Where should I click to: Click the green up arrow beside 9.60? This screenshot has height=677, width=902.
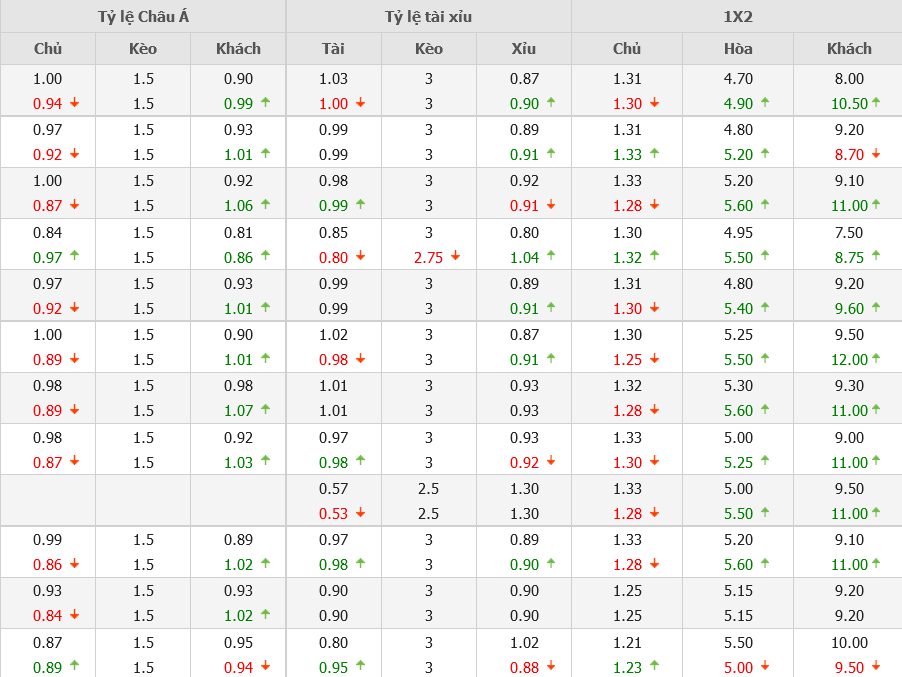click(x=876, y=307)
